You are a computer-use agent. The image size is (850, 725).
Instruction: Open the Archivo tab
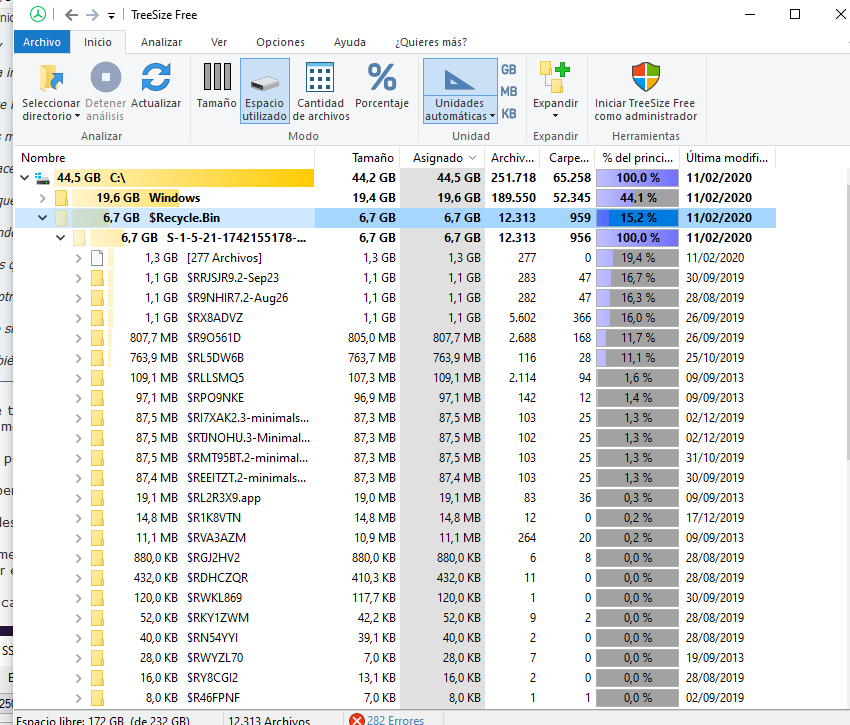42,42
